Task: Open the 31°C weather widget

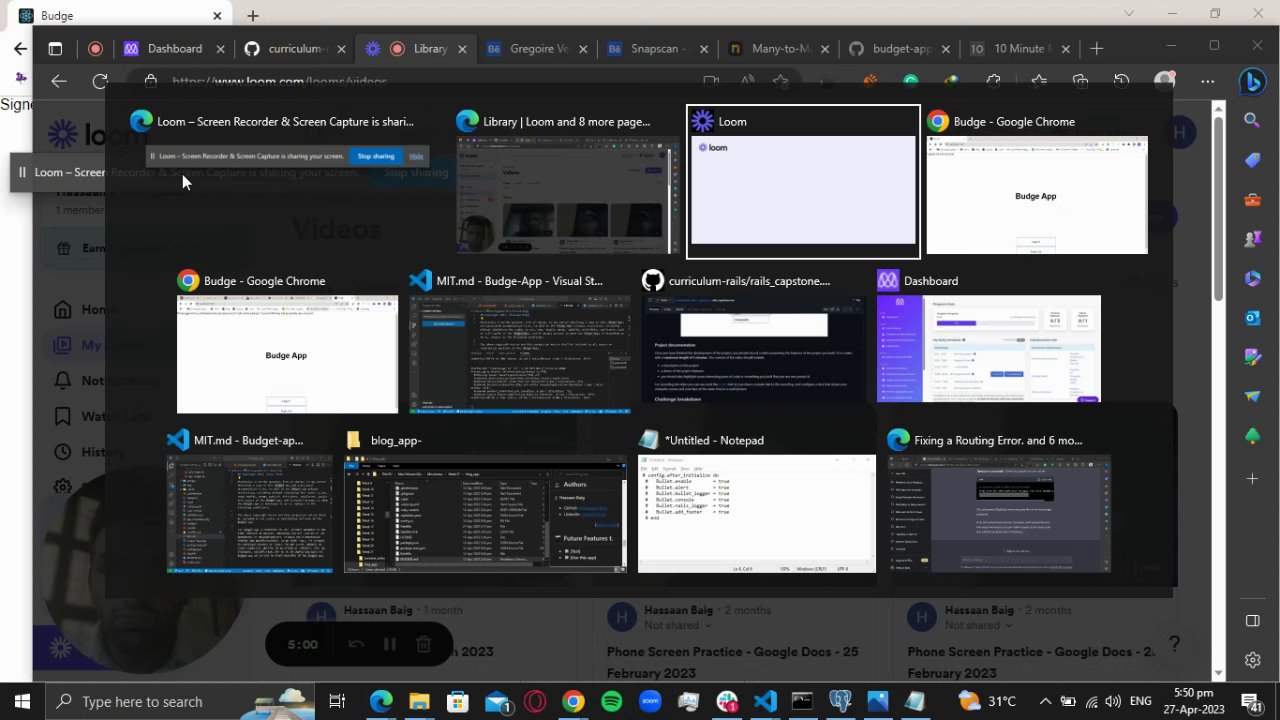Action: click(x=987, y=701)
